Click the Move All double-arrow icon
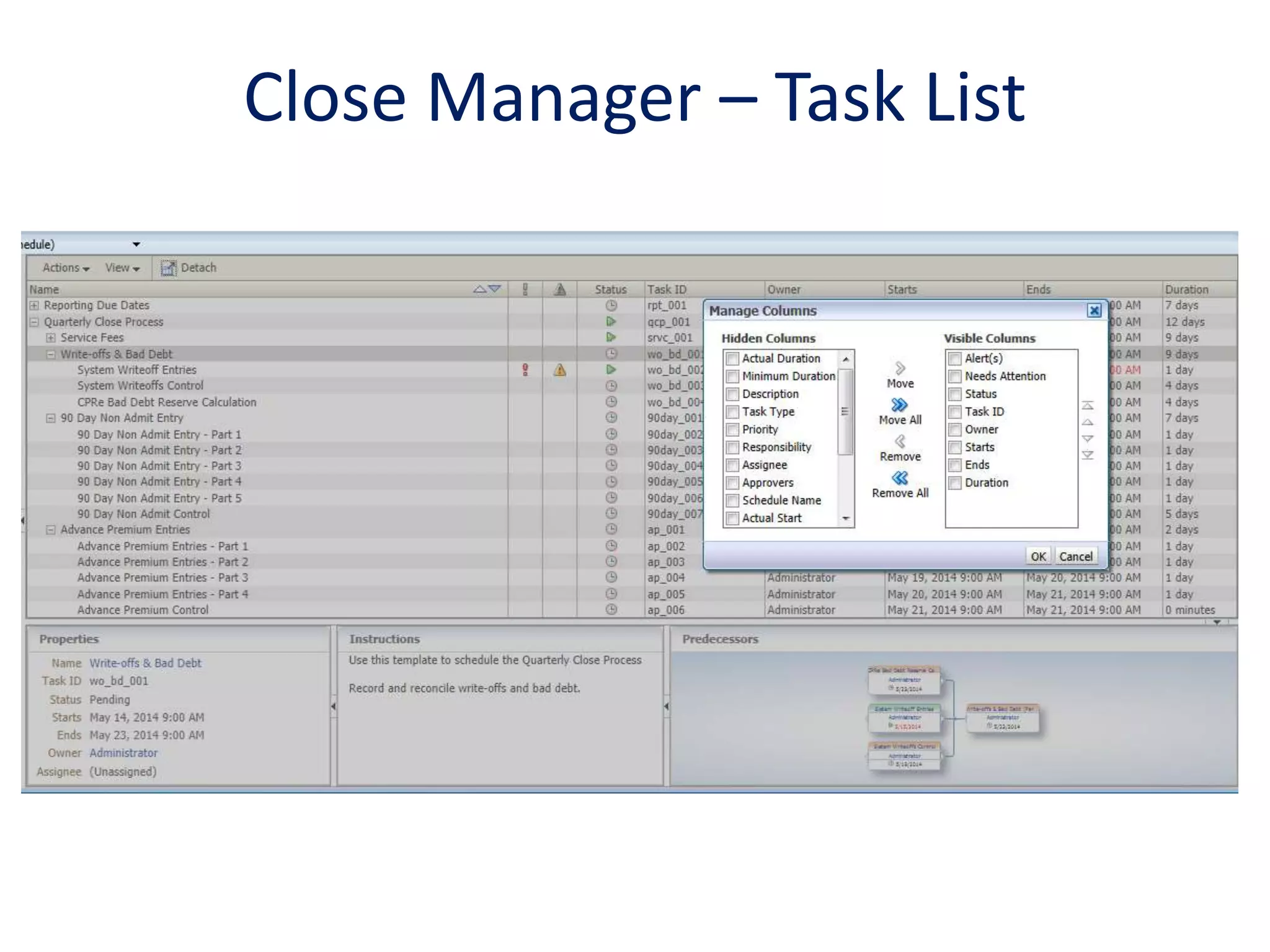Image resolution: width=1270 pixels, height=952 pixels. click(899, 405)
